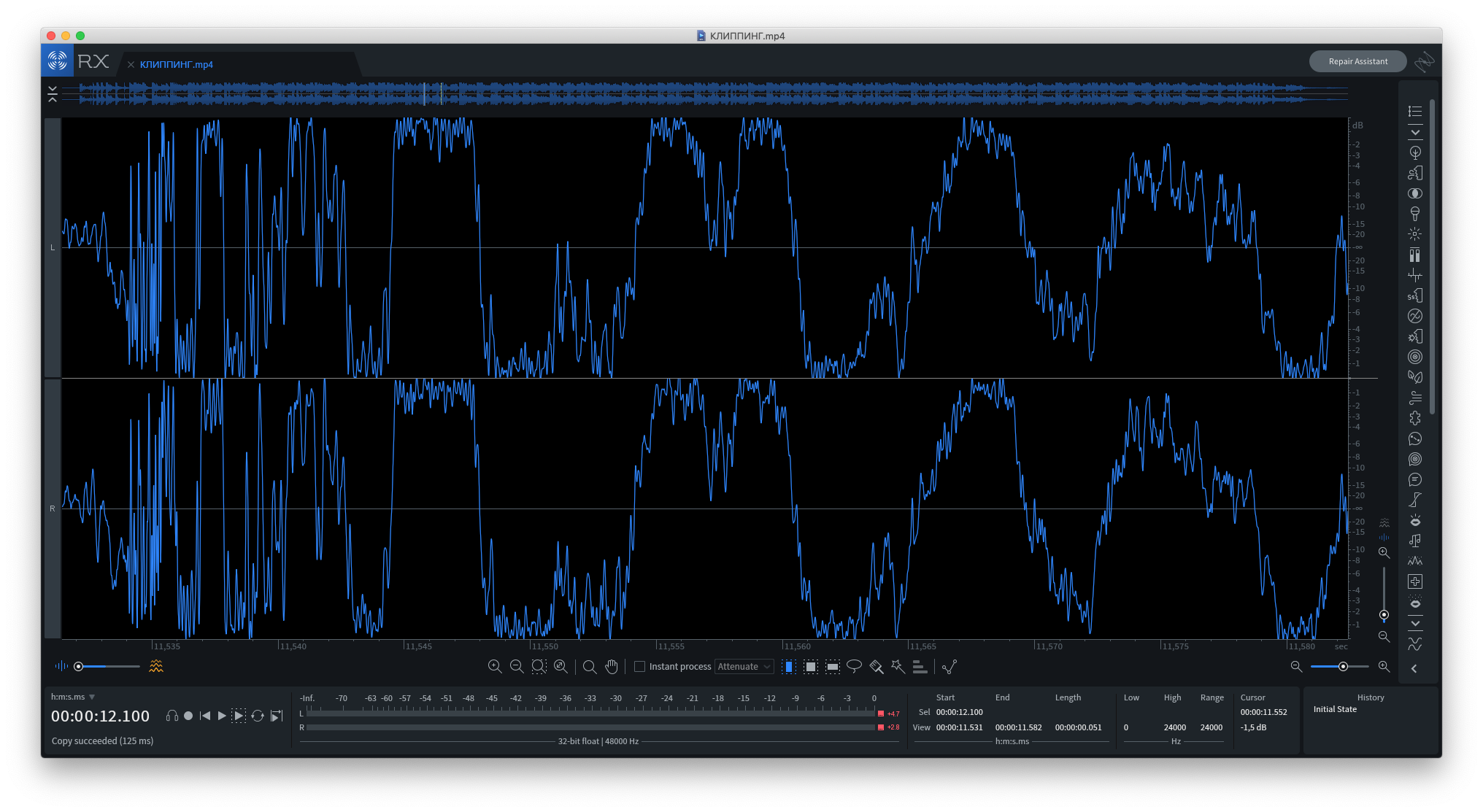Select the Brush selection tool

[x=877, y=666]
